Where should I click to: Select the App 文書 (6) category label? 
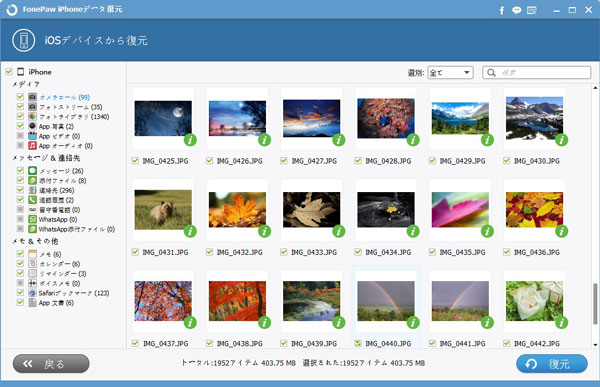tap(56, 303)
